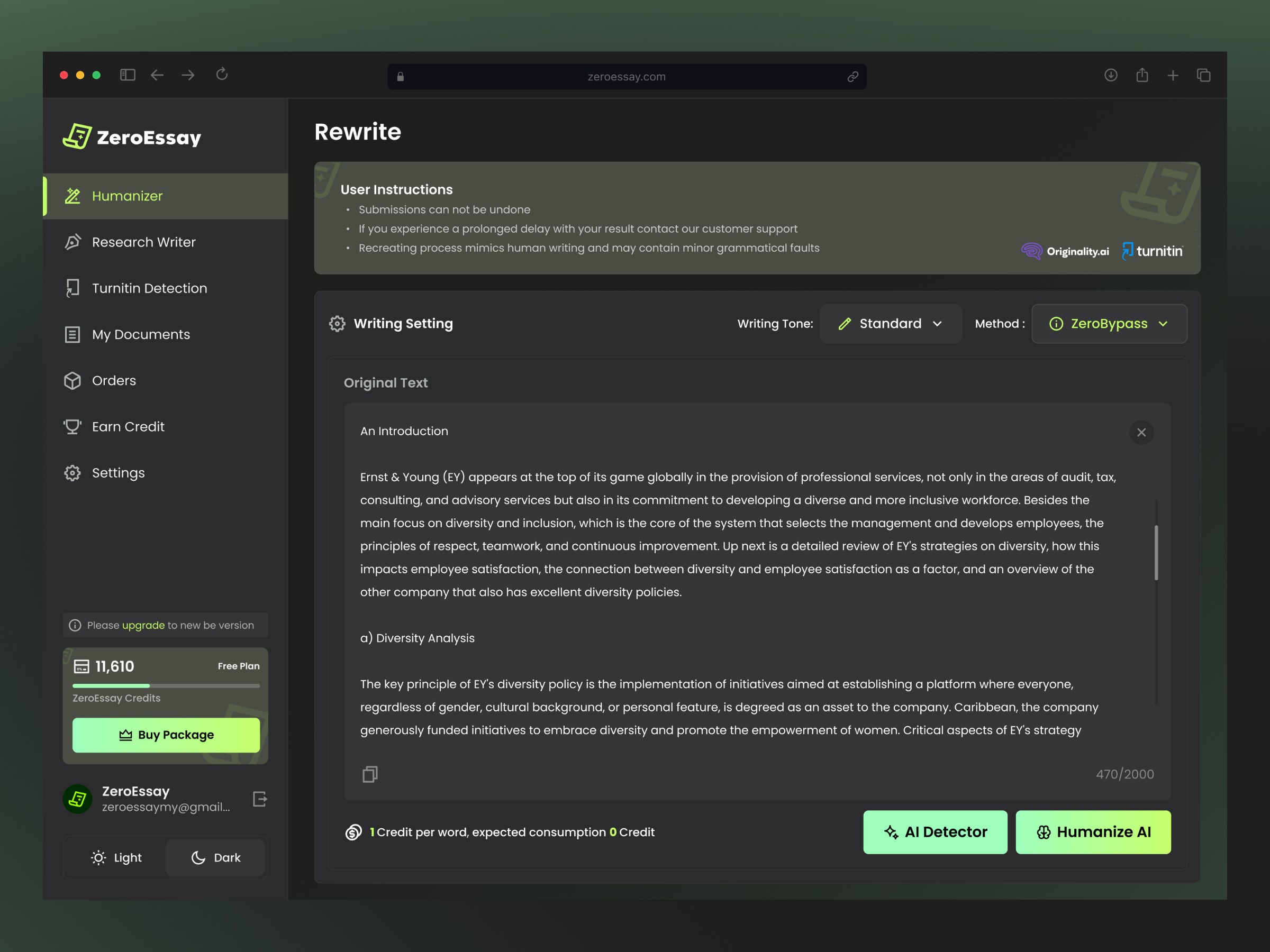This screenshot has height=952, width=1270.
Task: Clear the original text with the X button
Action: coord(1141,432)
